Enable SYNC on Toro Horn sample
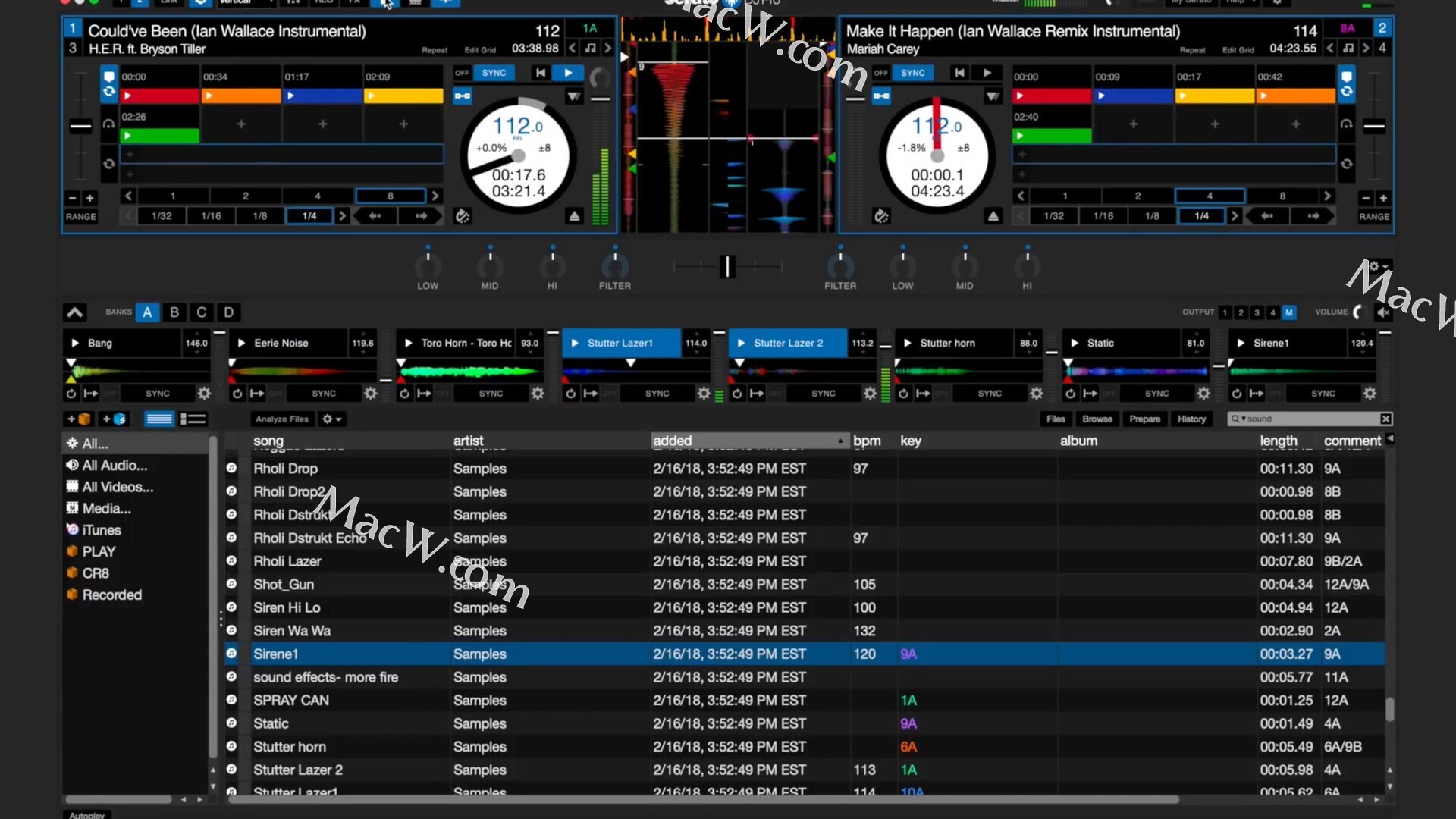The width and height of the screenshot is (1456, 819). click(x=491, y=394)
